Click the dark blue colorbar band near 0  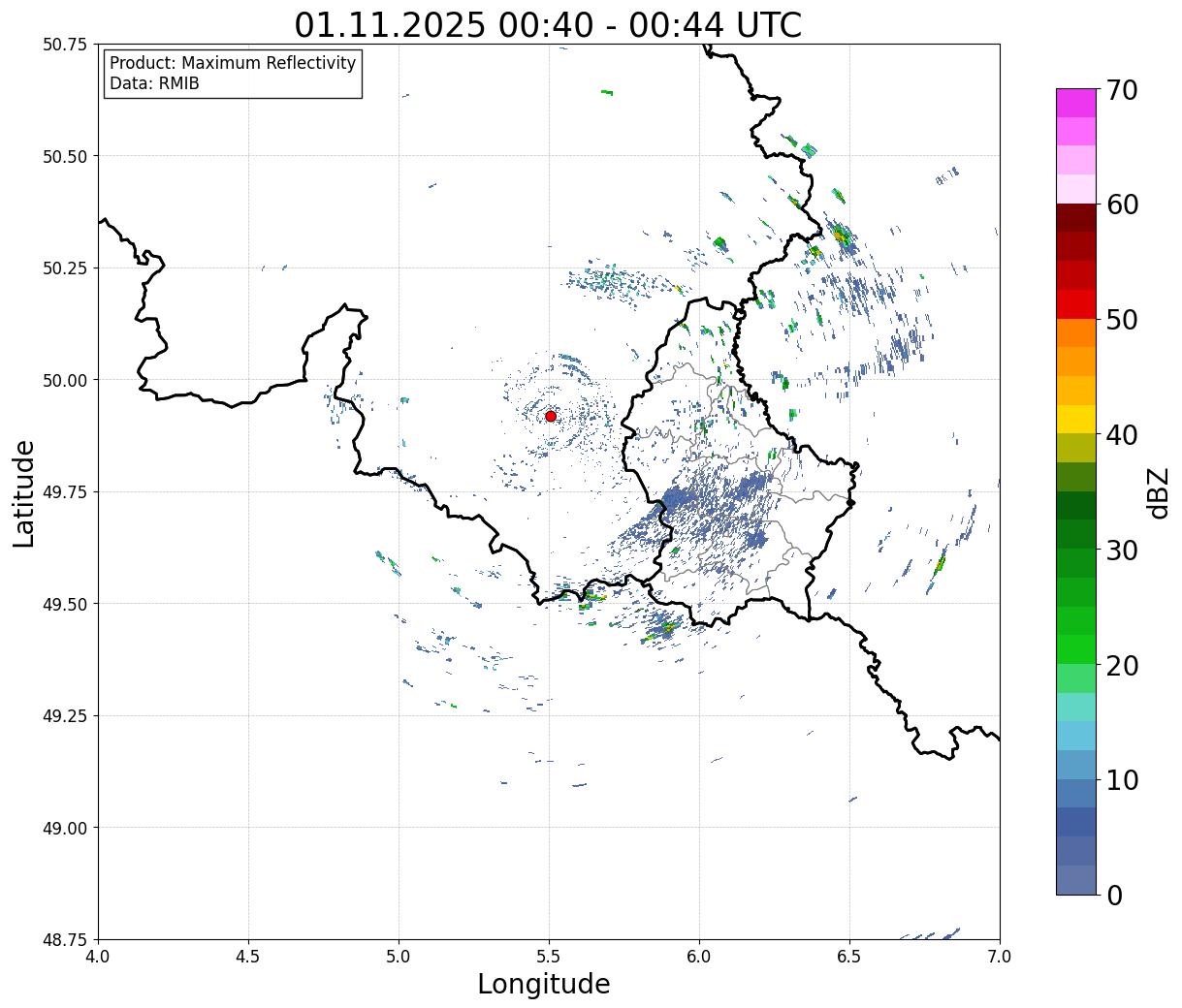[1076, 879]
